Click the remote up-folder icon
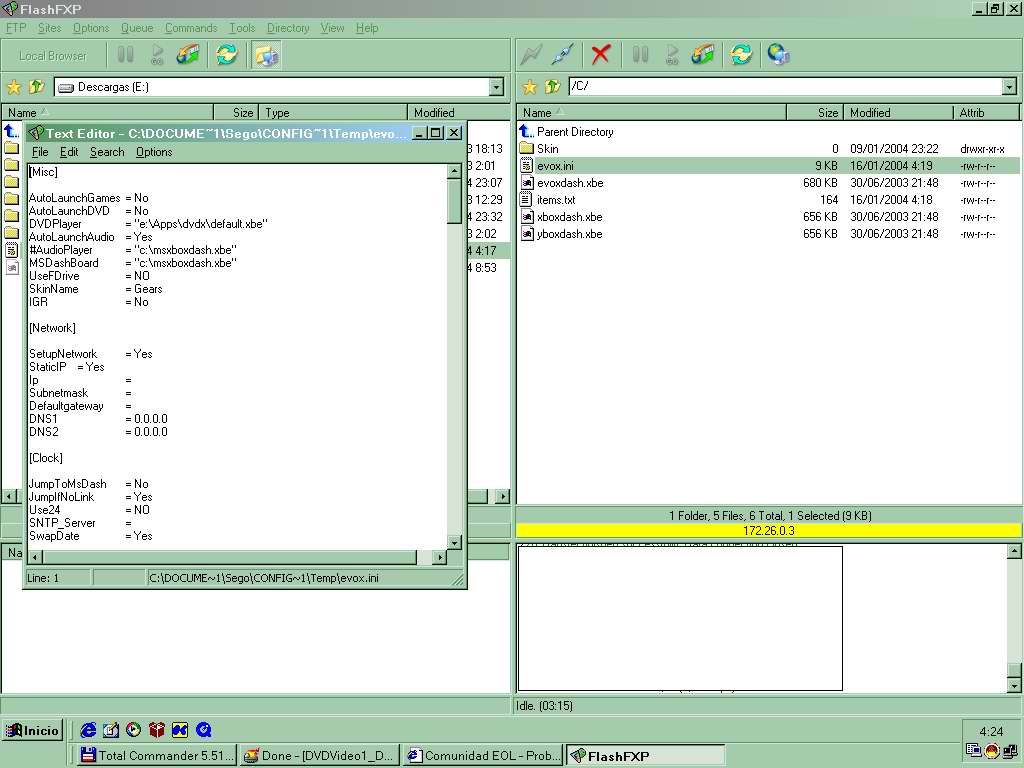The image size is (1024, 768). point(552,87)
